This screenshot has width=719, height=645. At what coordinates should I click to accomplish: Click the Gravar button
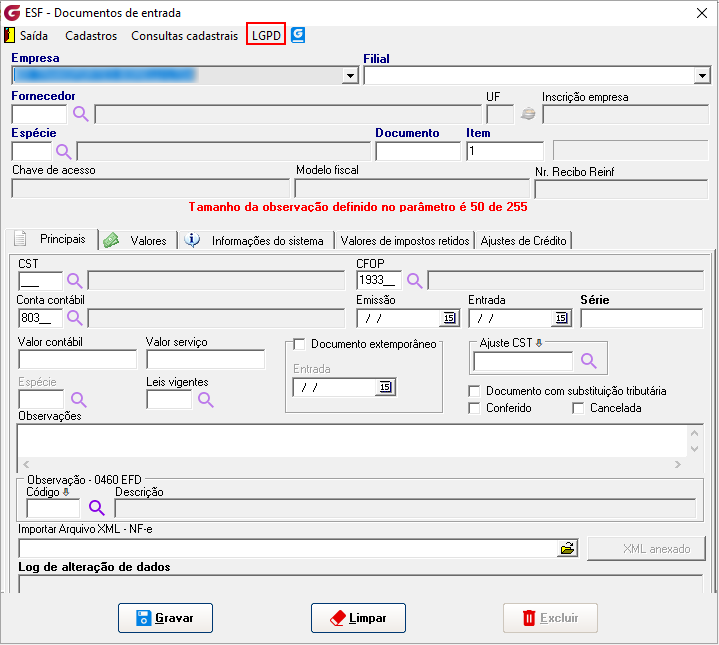166,618
